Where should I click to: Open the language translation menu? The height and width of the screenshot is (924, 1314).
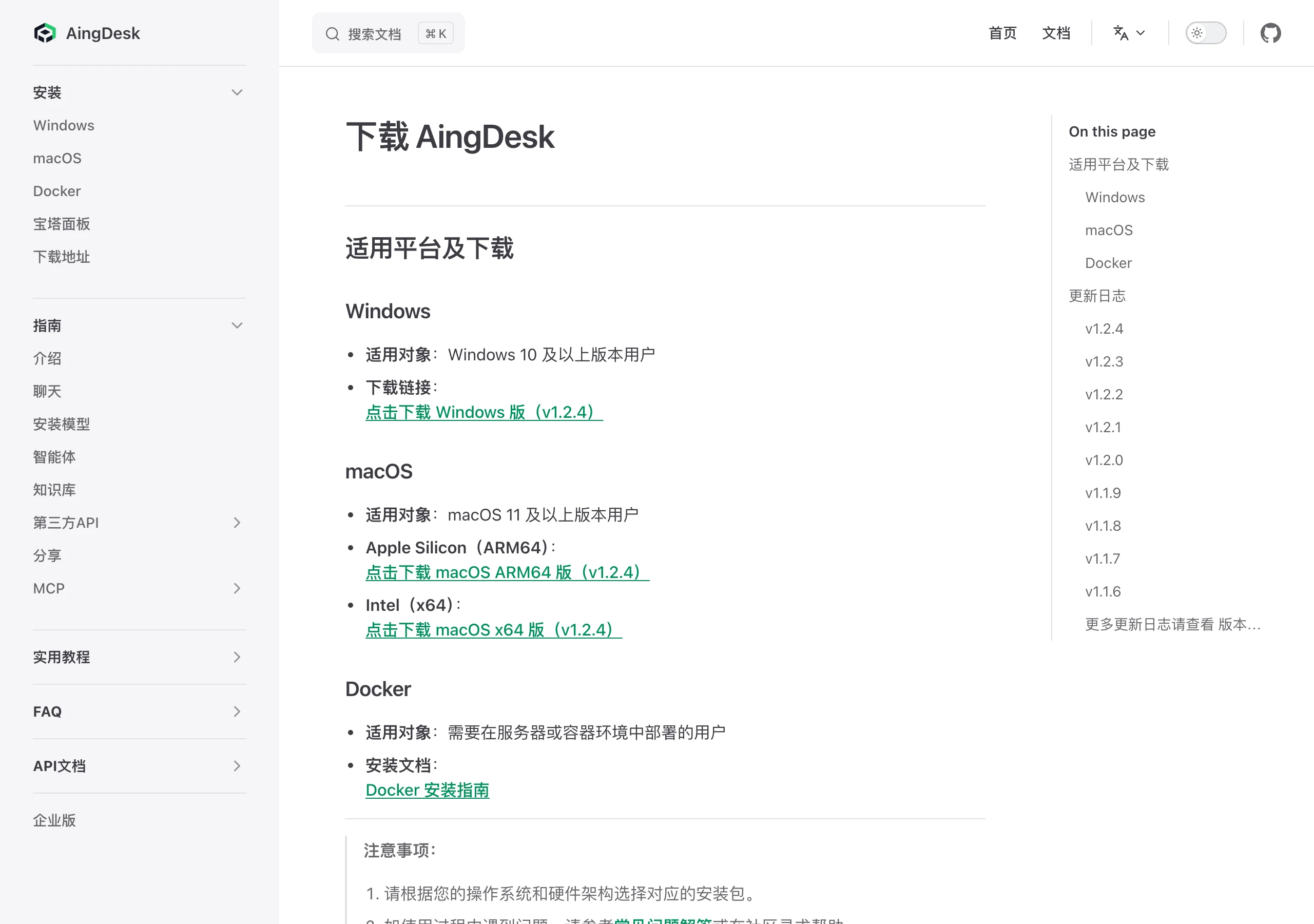pyautogui.click(x=1129, y=33)
